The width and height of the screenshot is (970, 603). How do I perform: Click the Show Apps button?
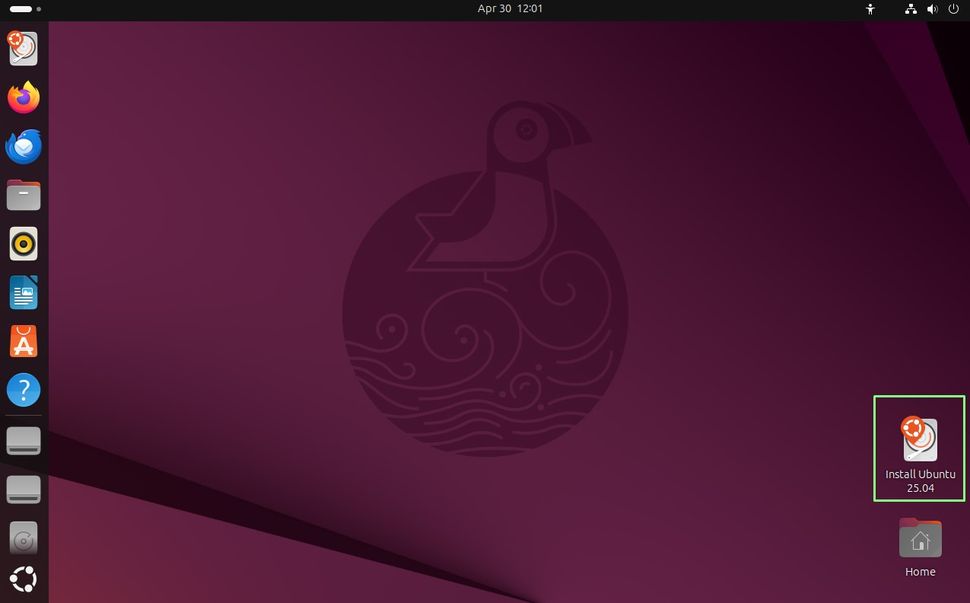pyautogui.click(x=23, y=579)
